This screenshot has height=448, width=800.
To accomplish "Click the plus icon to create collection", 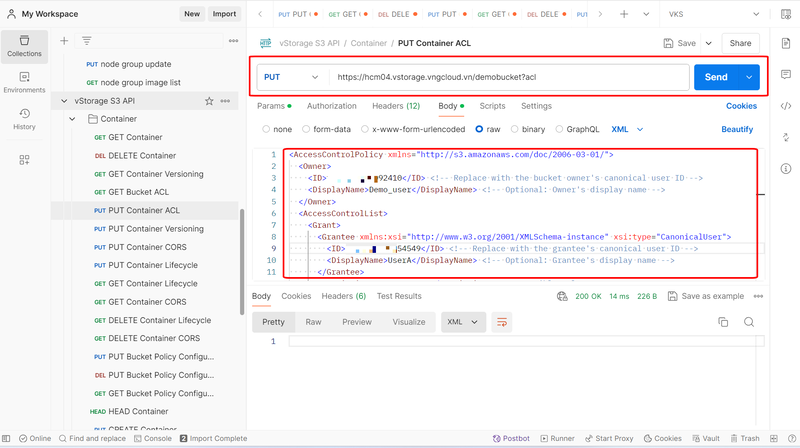I will (x=64, y=41).
